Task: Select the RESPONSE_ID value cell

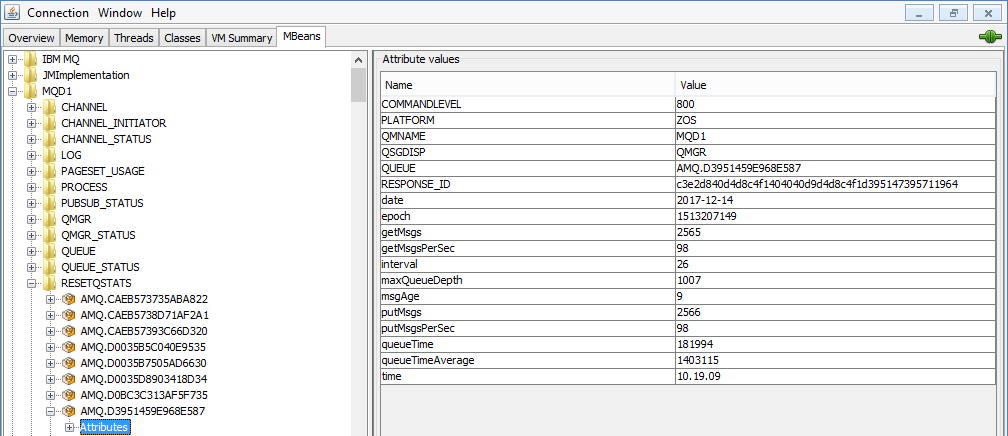Action: pos(834,184)
